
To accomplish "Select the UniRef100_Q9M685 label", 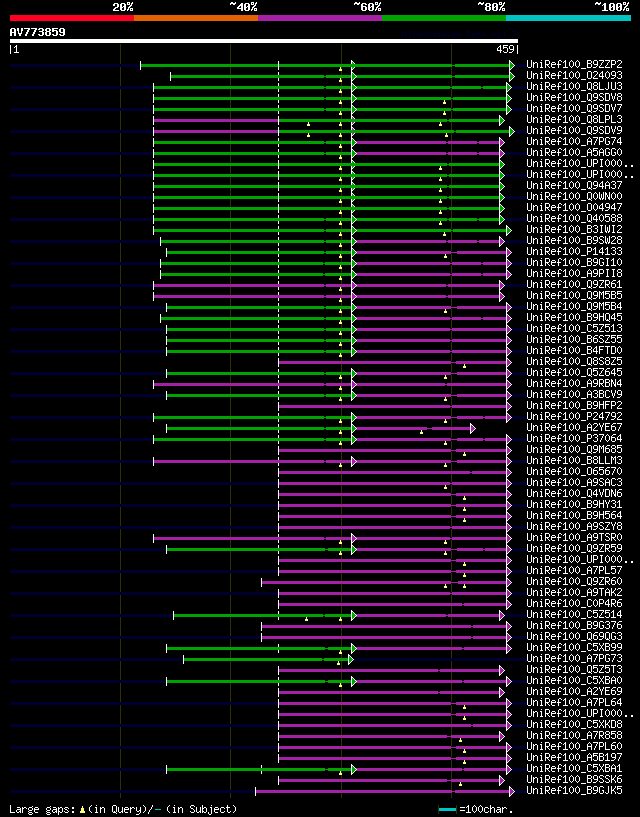I will [574, 450].
